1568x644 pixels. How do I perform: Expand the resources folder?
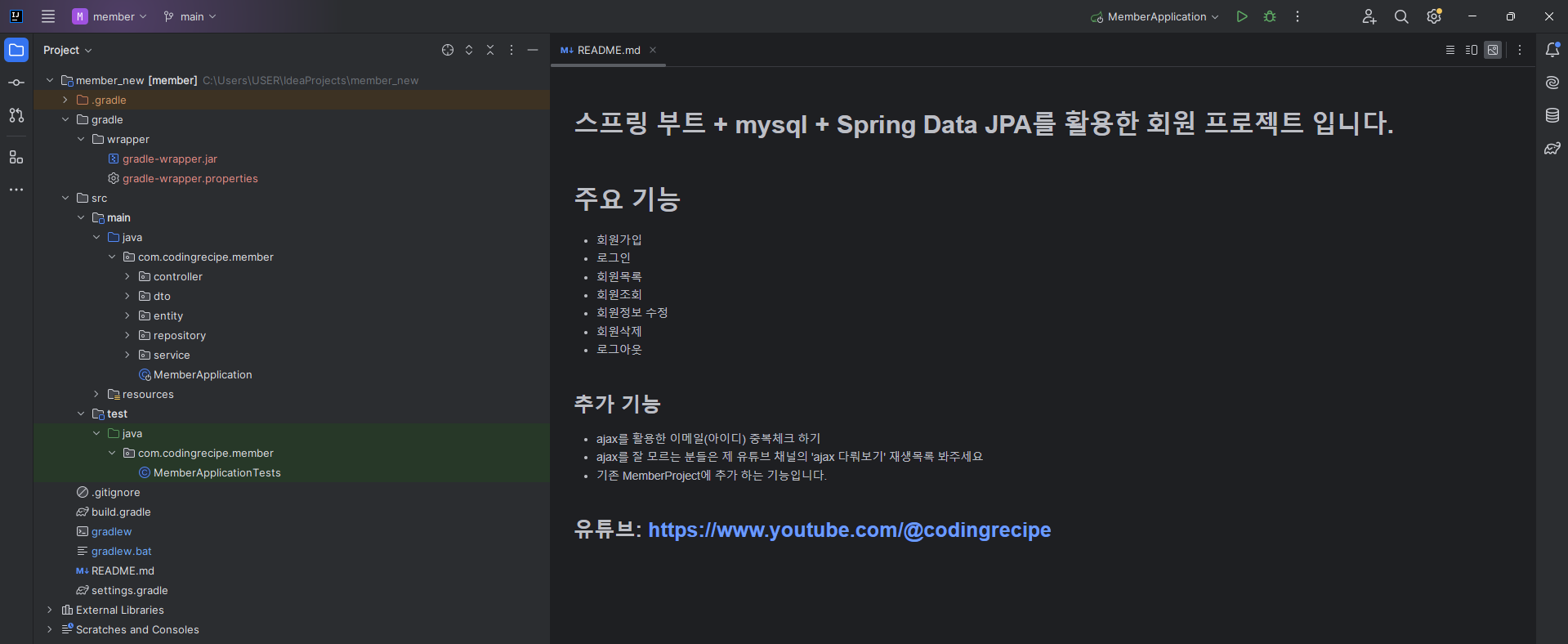[96, 394]
